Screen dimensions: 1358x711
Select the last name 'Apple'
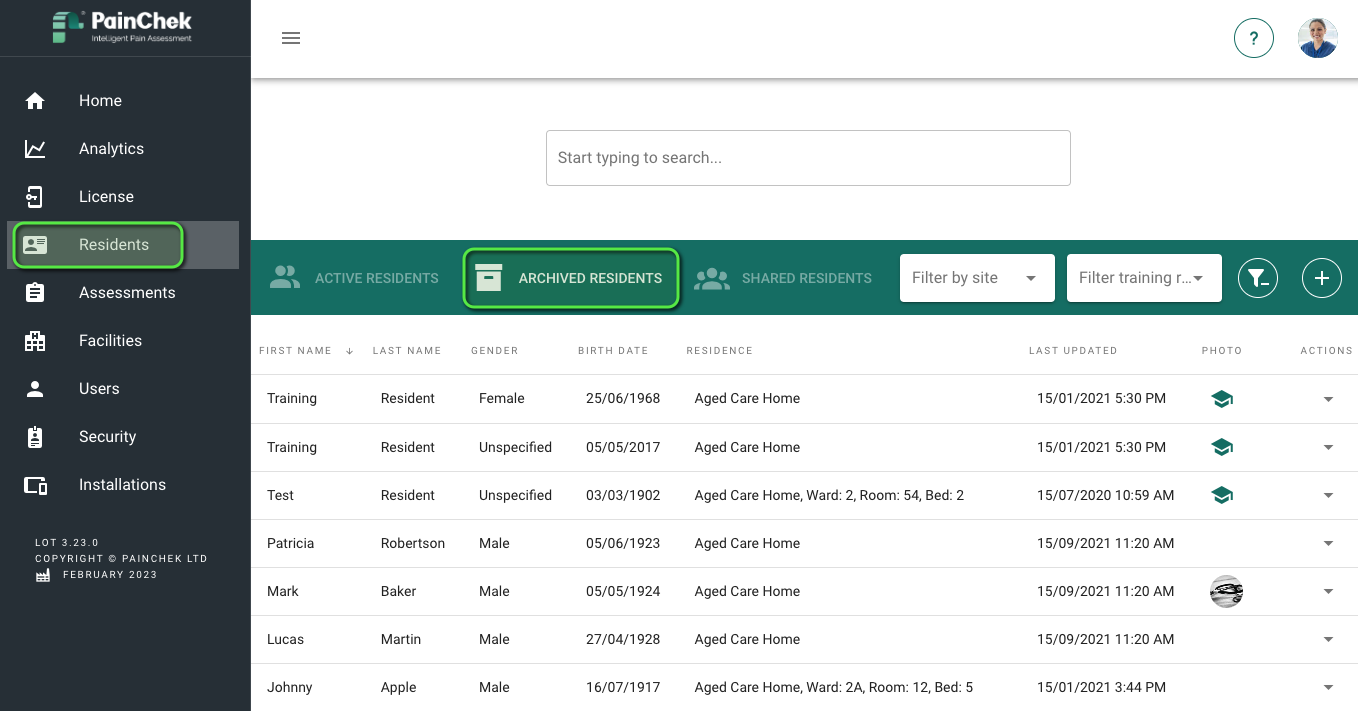click(x=398, y=688)
